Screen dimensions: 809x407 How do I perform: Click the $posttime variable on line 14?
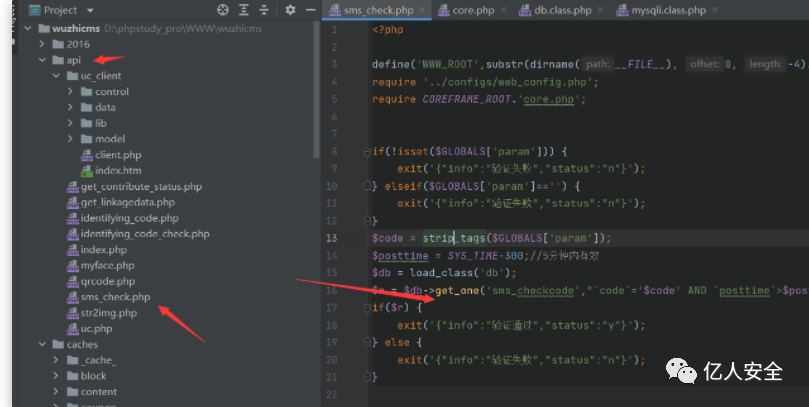point(400,256)
